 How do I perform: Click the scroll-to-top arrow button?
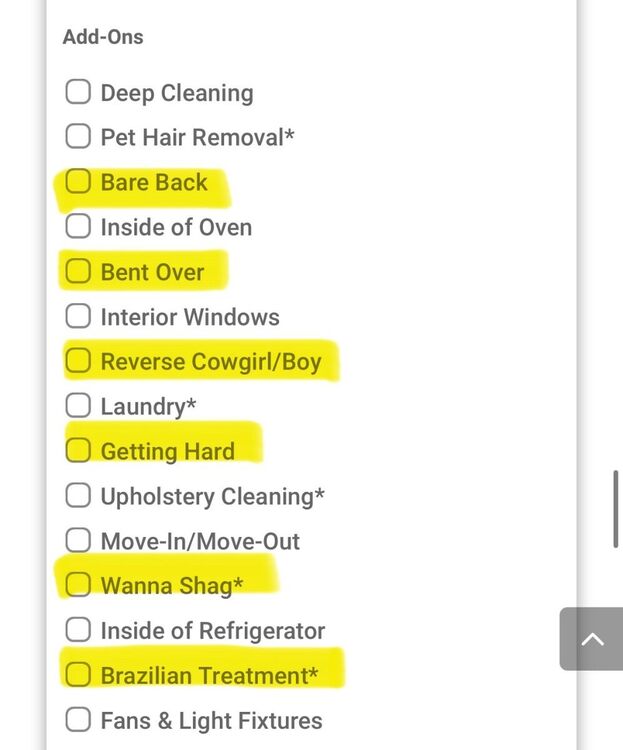pos(592,639)
